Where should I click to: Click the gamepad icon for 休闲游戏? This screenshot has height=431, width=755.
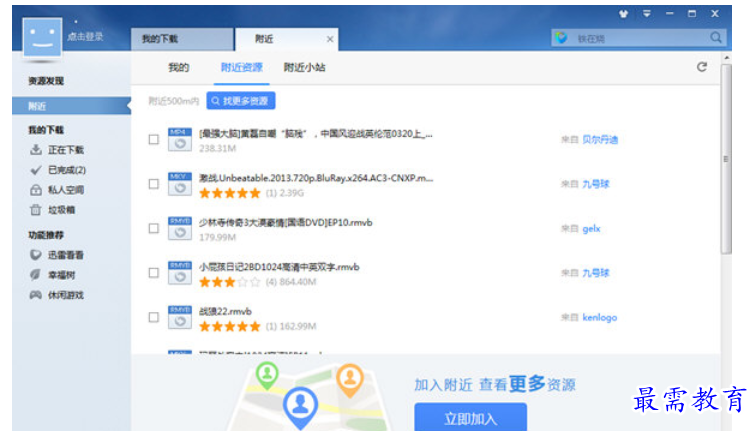pos(36,295)
